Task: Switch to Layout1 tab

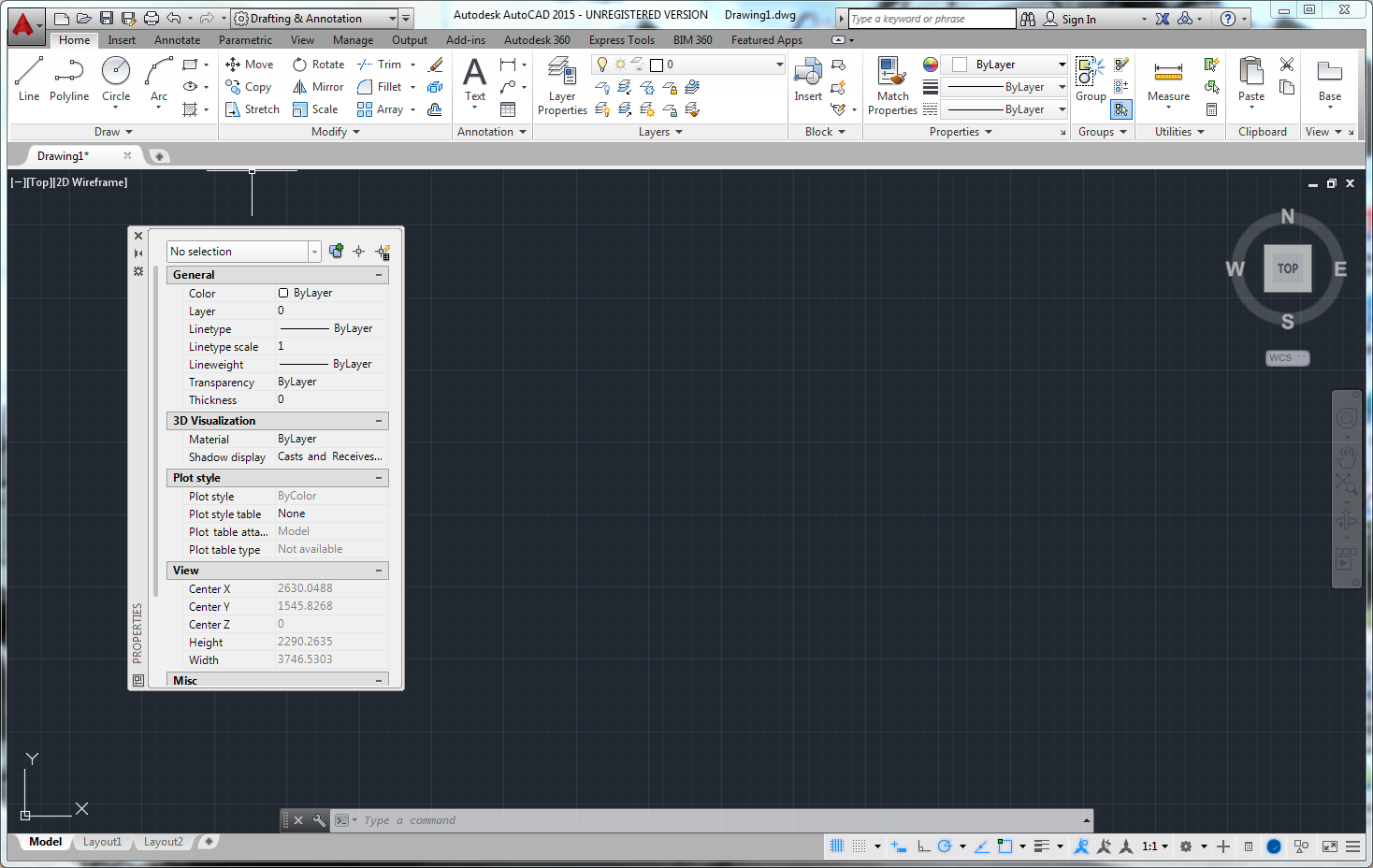Action: 102,842
